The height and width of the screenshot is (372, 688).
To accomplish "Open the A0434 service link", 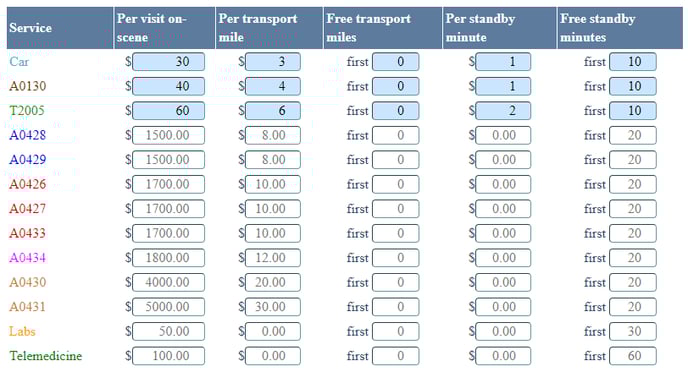I will [x=27, y=258].
